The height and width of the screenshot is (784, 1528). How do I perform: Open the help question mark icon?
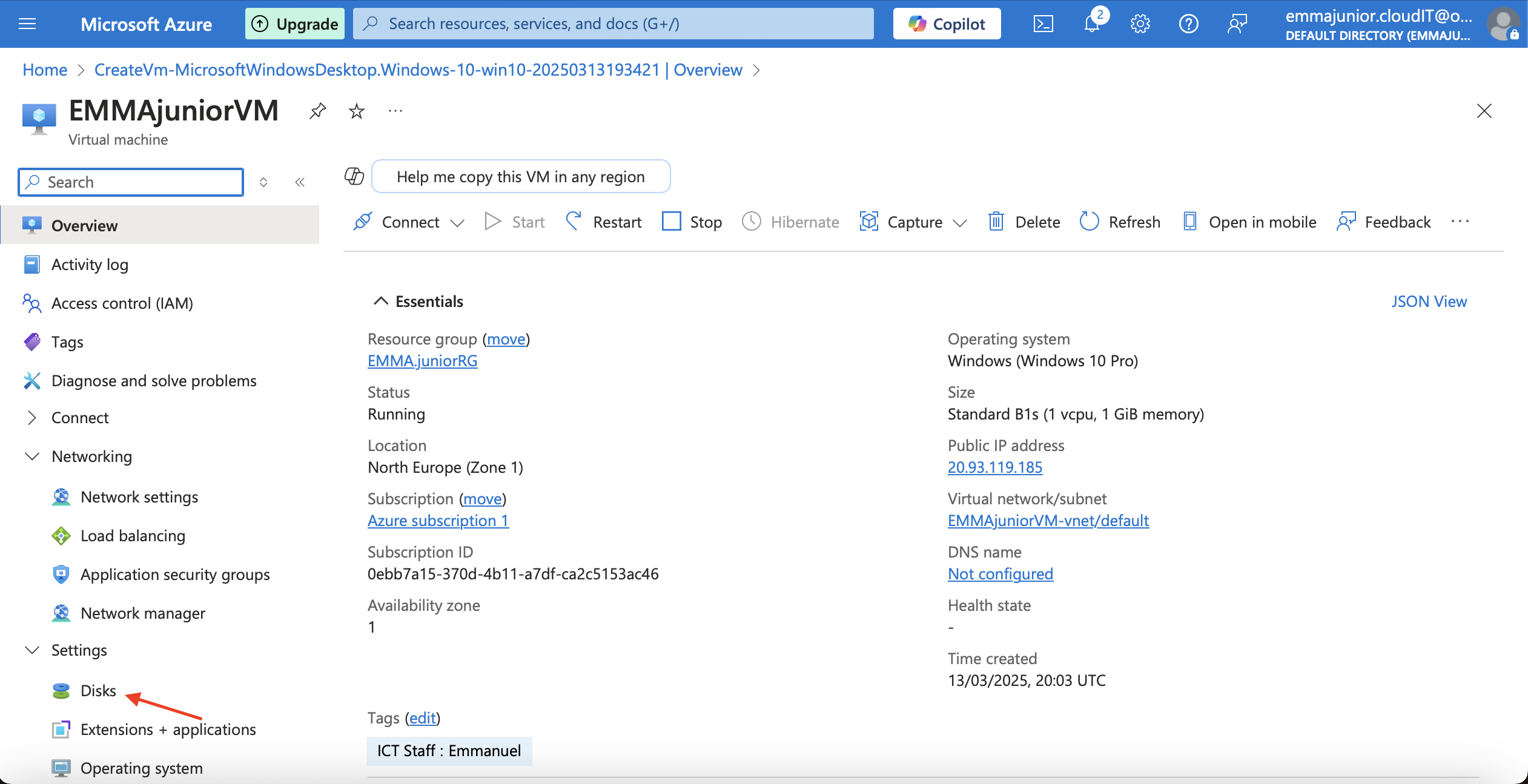coord(1188,24)
